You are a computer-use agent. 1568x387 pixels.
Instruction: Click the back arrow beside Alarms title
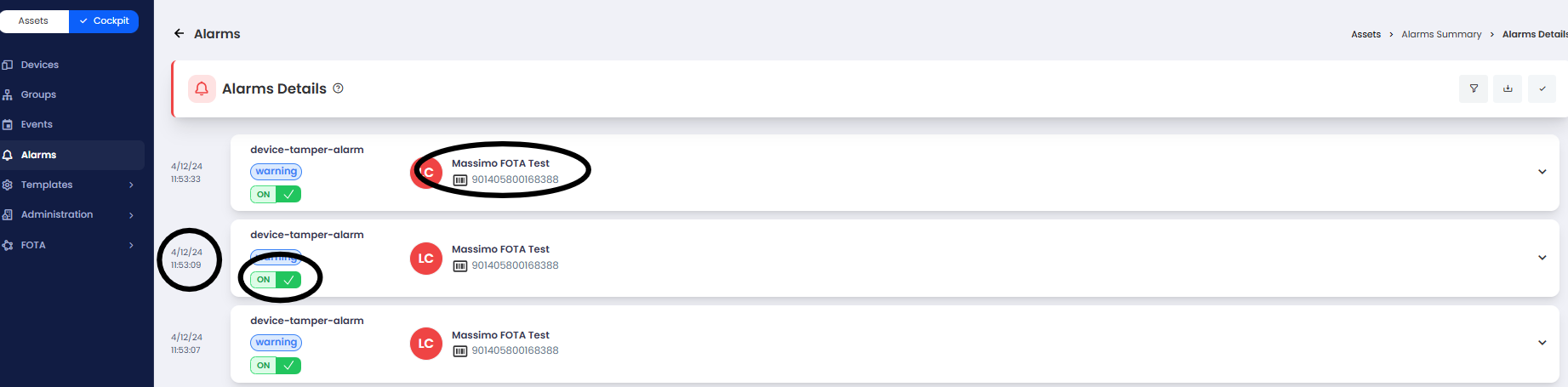coord(179,34)
